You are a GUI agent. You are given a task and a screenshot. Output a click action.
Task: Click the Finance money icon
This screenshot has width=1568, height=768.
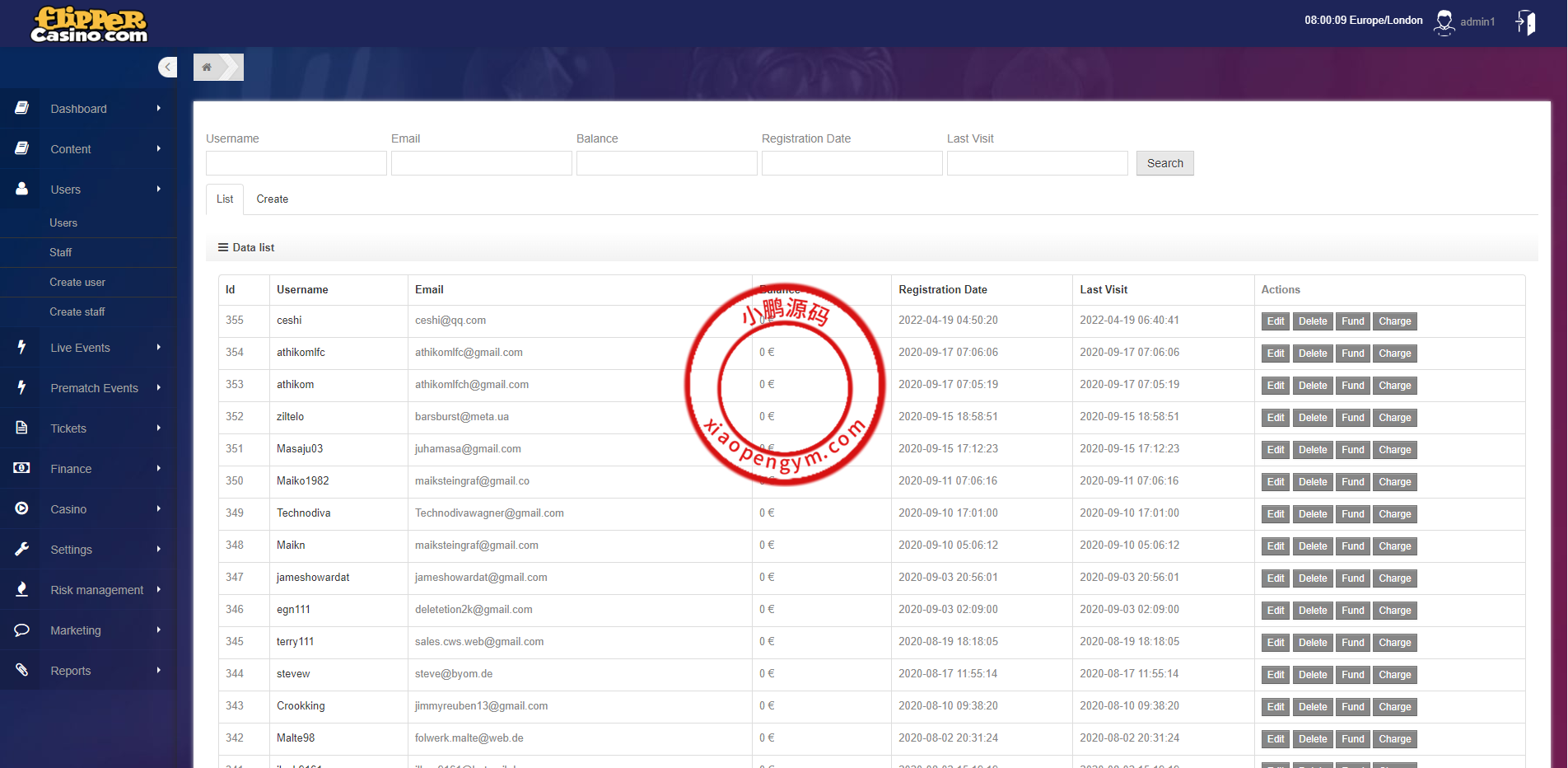22,469
